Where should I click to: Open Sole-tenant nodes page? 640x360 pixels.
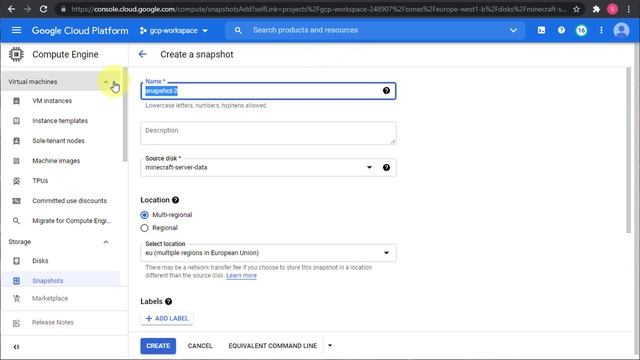pos(58,141)
